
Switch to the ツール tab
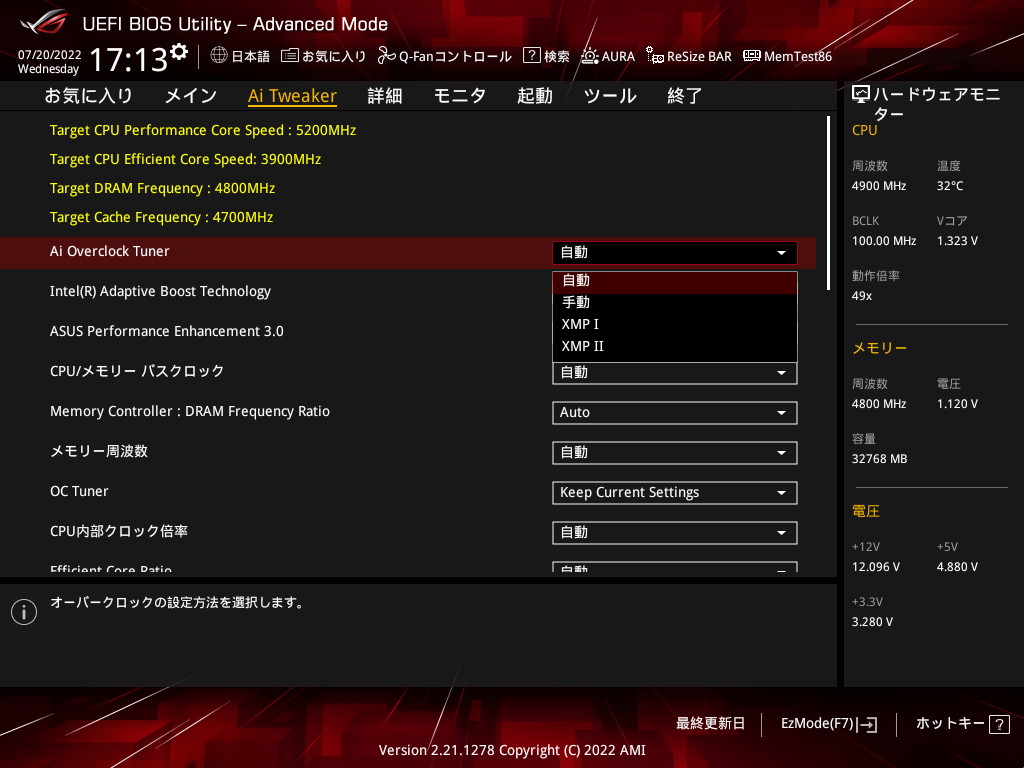click(610, 96)
